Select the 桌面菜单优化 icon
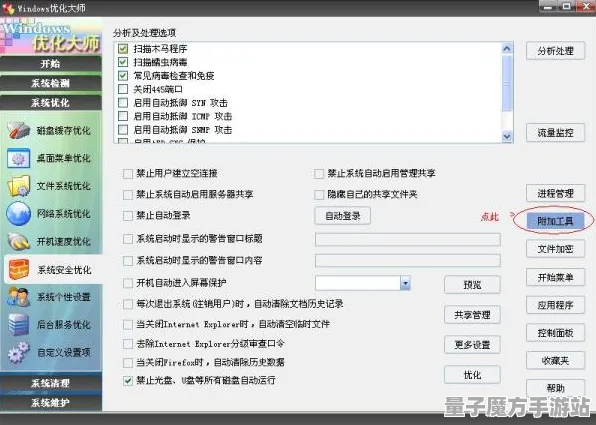 point(18,159)
